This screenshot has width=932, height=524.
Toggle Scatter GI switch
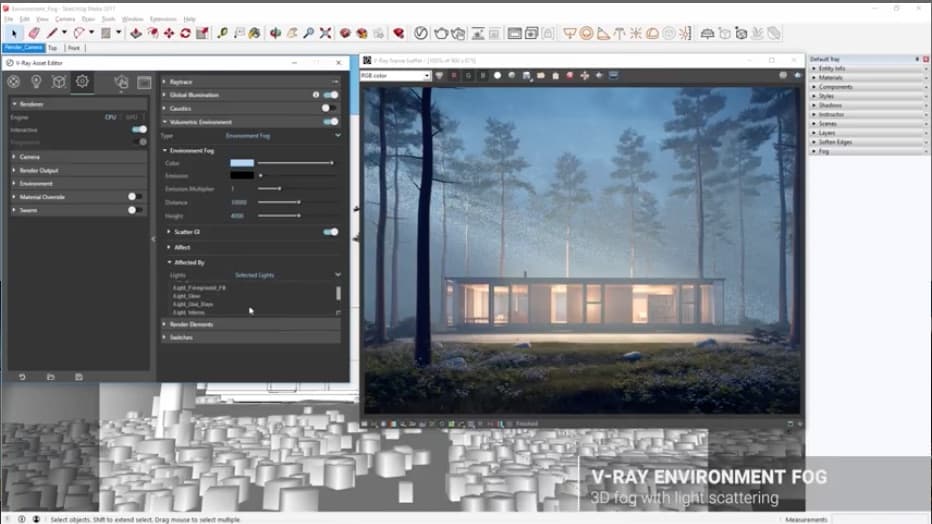pos(331,232)
